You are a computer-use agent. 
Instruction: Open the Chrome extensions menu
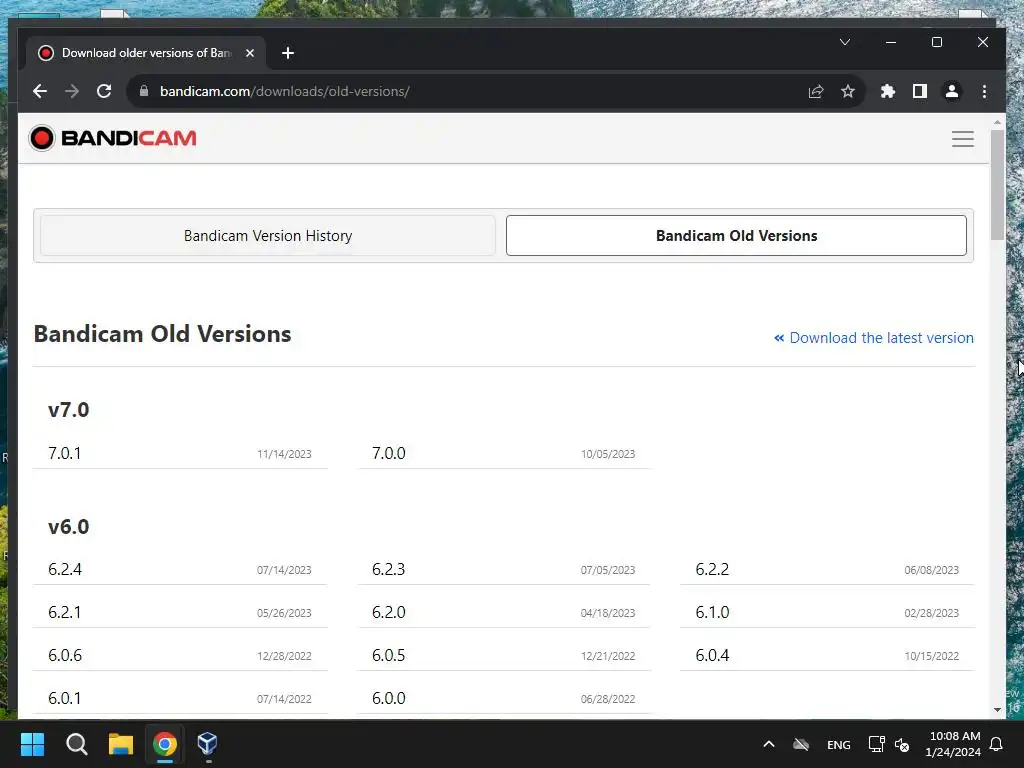click(x=888, y=91)
